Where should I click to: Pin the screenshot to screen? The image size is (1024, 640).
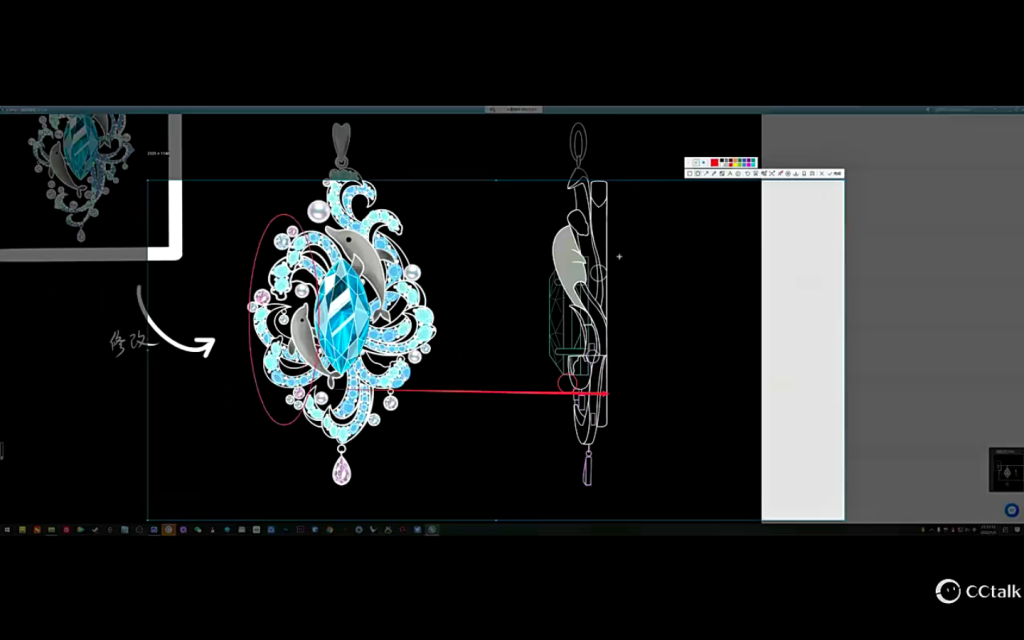tap(804, 174)
